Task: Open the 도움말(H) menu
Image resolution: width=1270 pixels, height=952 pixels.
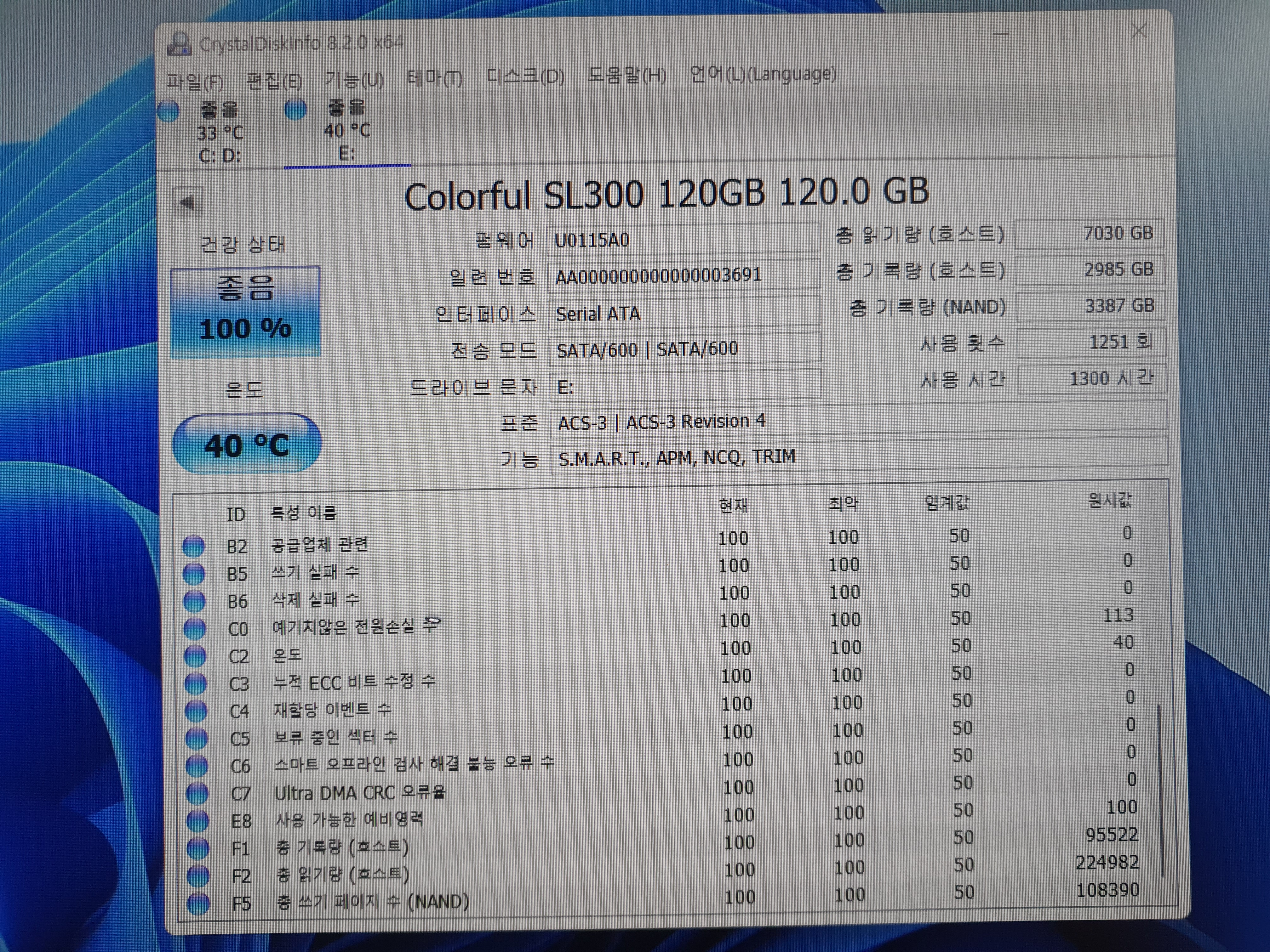Action: pyautogui.click(x=627, y=75)
